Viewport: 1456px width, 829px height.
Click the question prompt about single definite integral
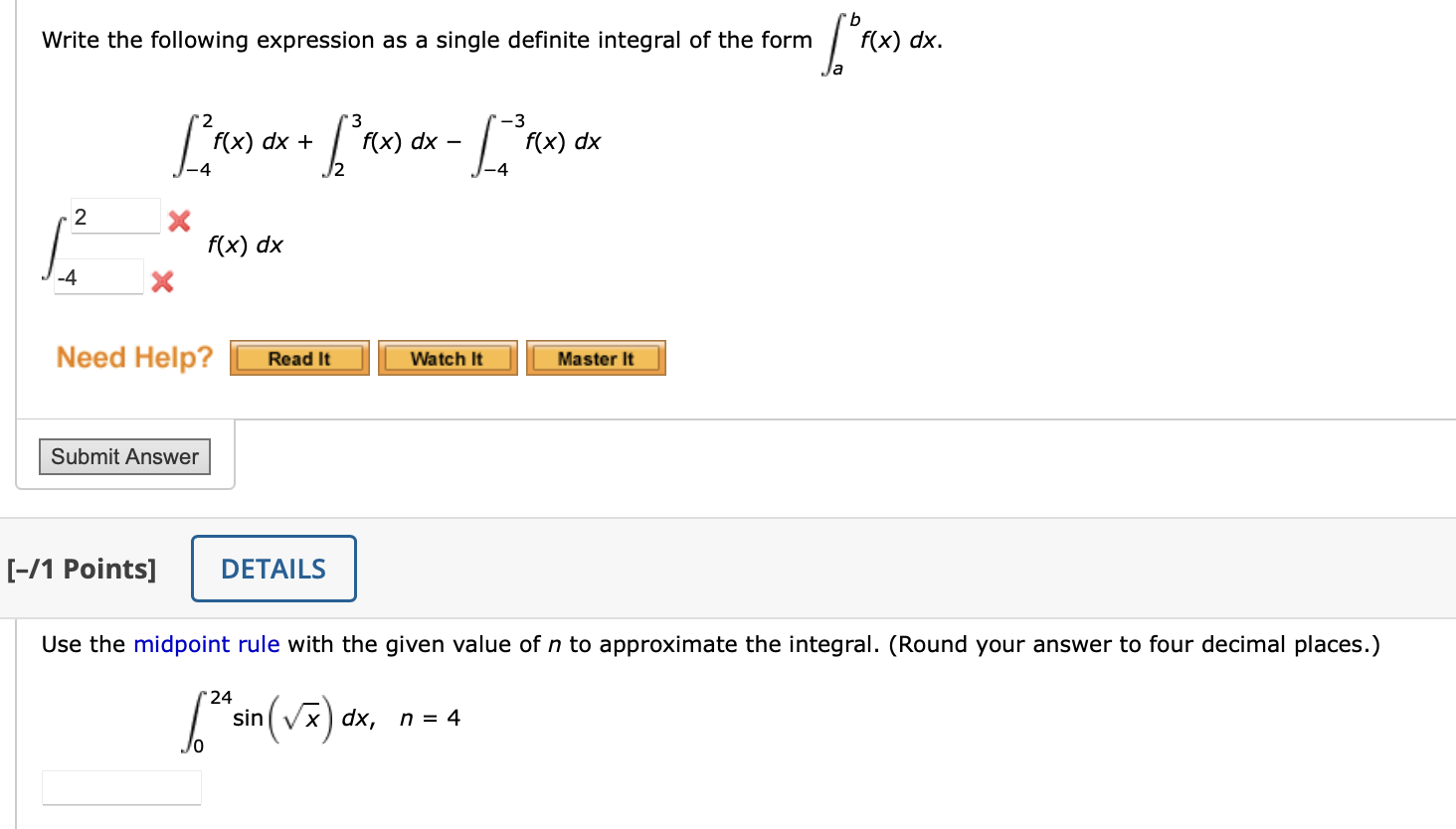(x=426, y=40)
